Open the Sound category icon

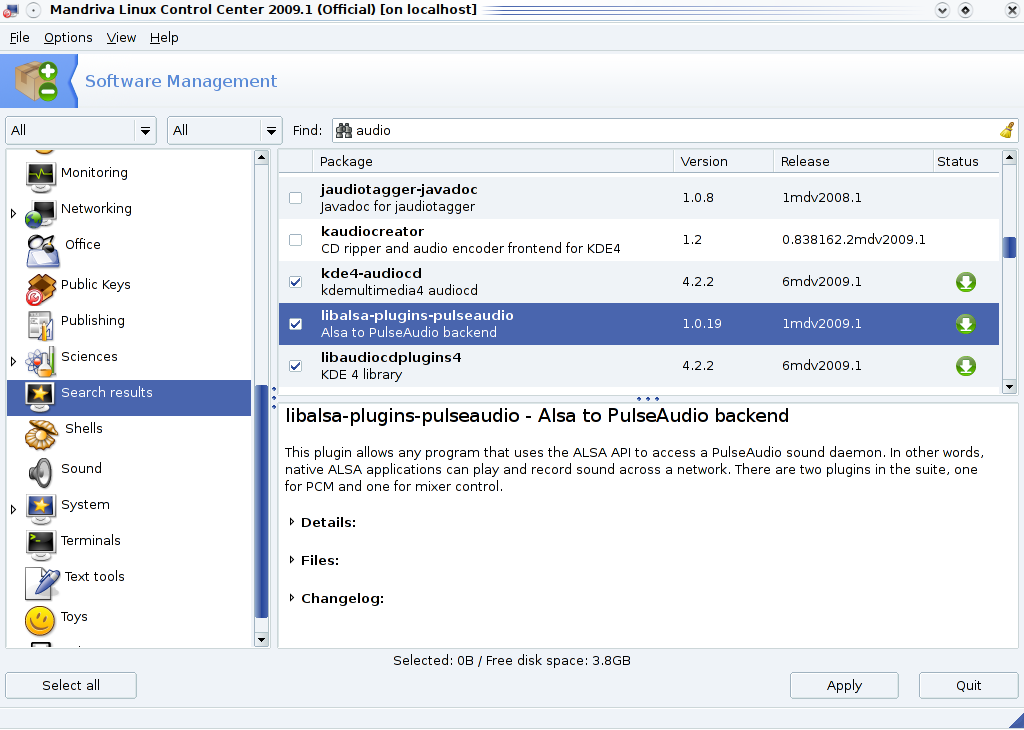pyautogui.click(x=41, y=470)
